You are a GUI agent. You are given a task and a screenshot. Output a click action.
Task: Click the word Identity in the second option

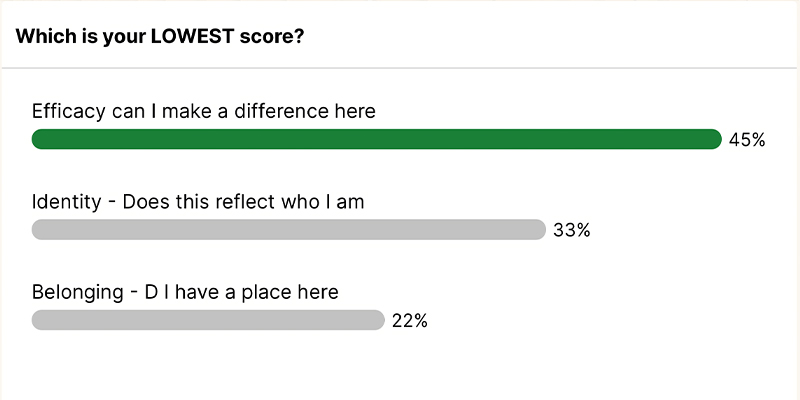66,202
